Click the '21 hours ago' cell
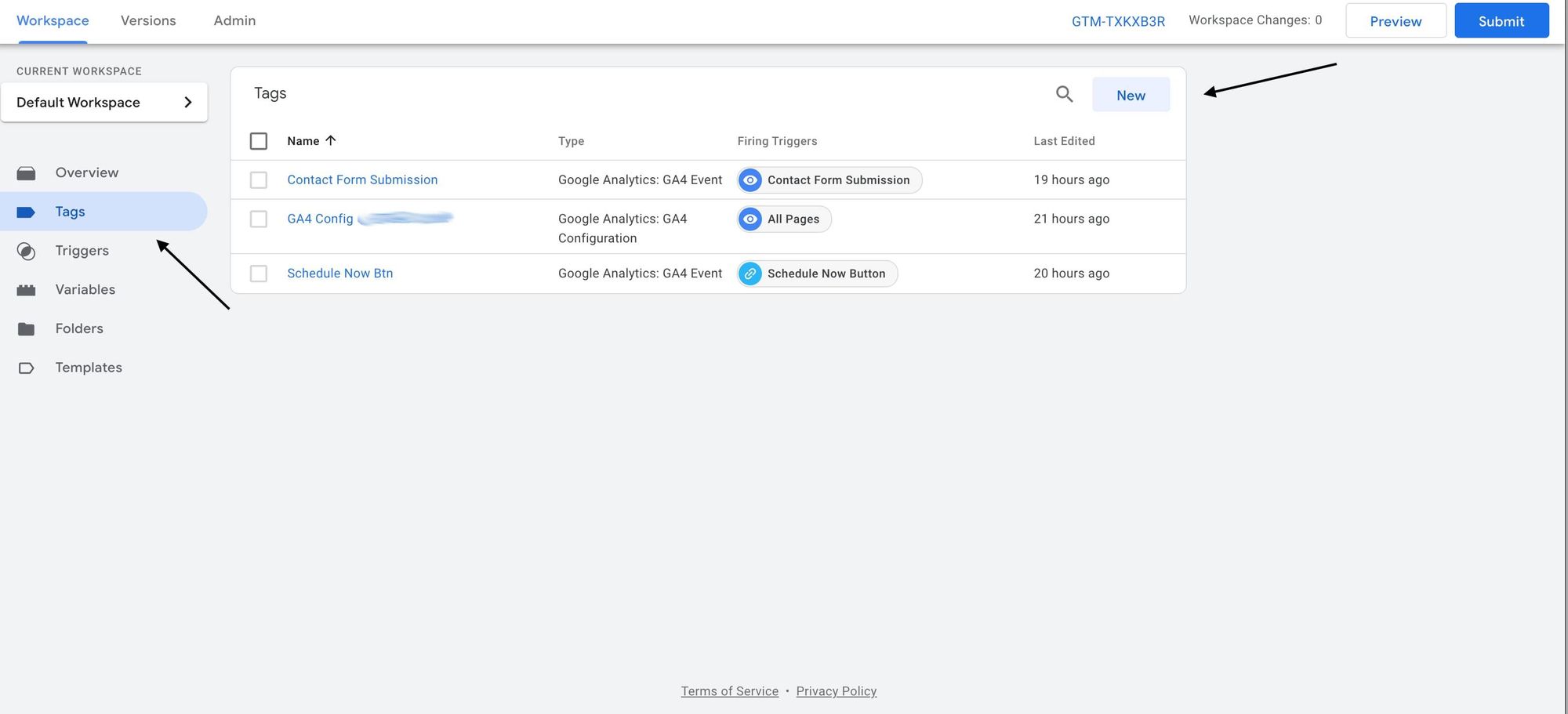1568x714 pixels. pos(1071,219)
